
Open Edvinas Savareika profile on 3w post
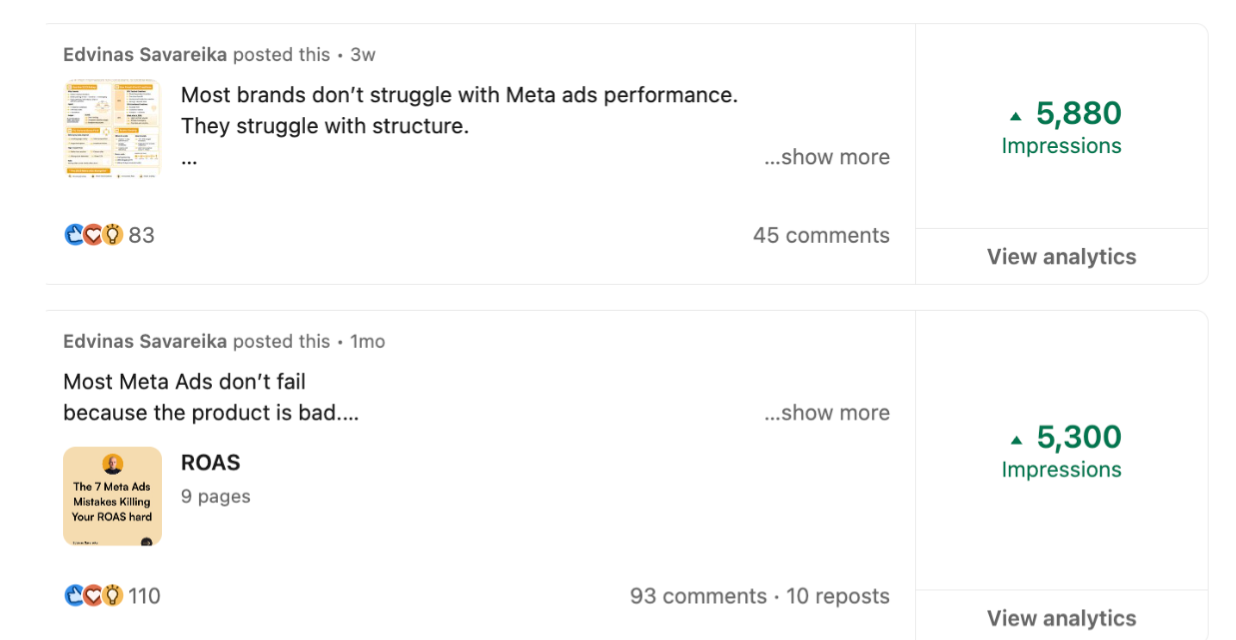click(145, 54)
